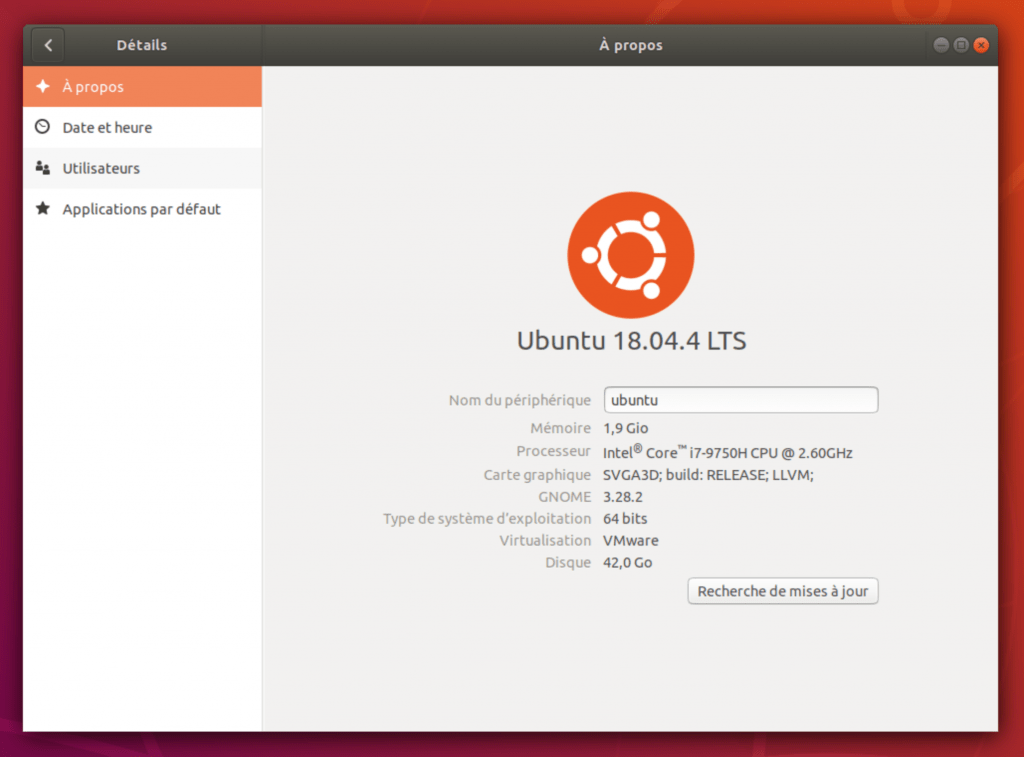
Task: Click the 64 bits system type value
Action: point(625,519)
